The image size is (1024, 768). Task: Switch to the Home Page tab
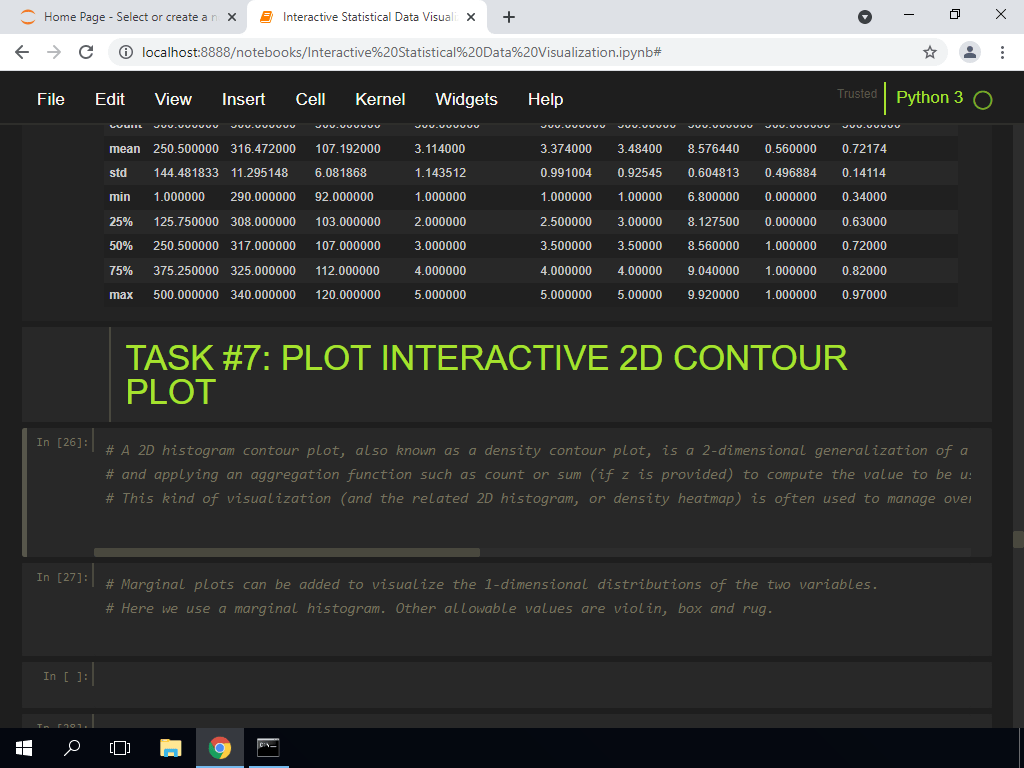124,18
